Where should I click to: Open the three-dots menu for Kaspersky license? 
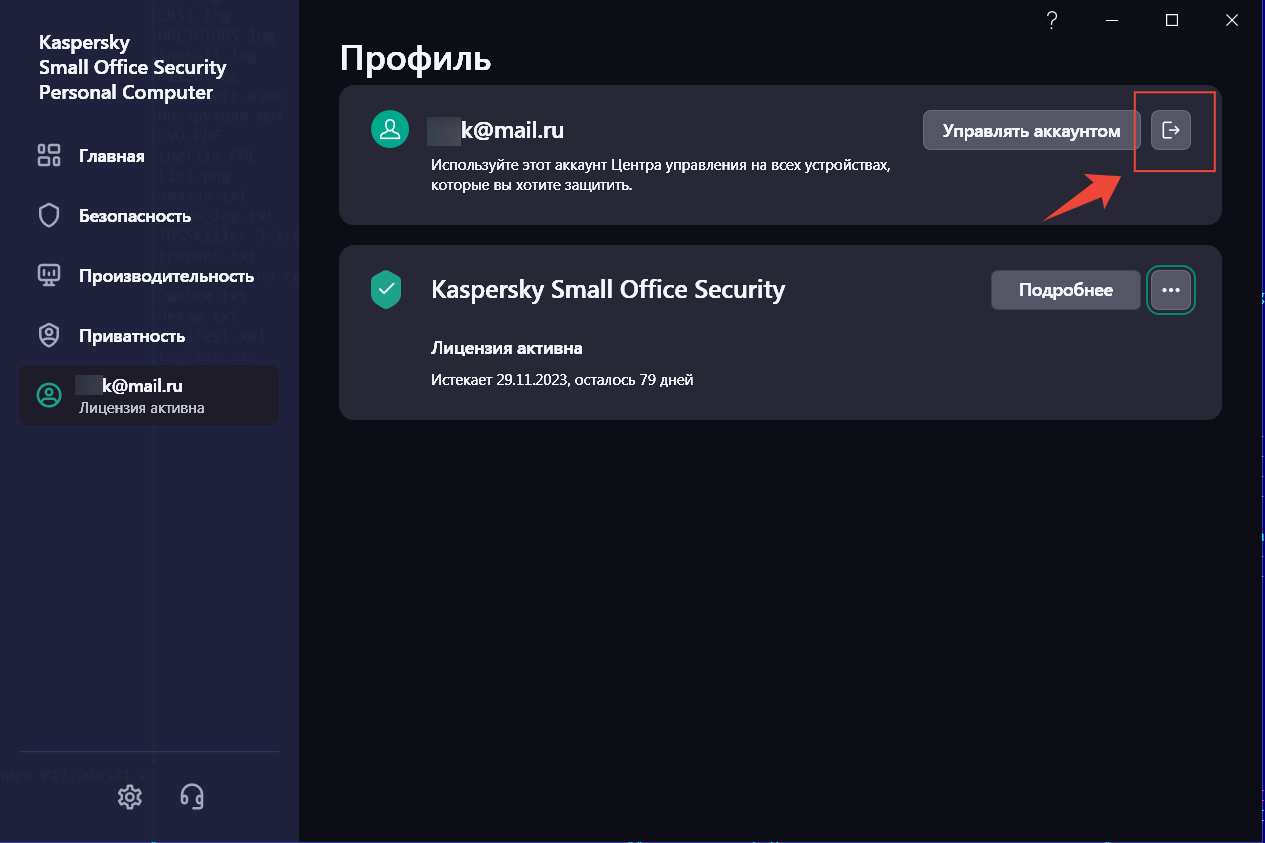(x=1171, y=290)
